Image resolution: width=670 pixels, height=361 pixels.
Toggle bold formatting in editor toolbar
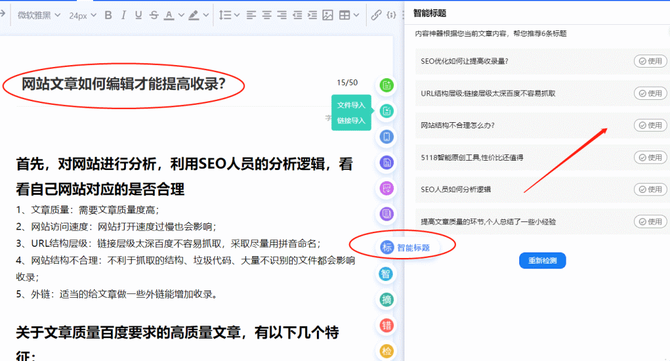click(x=108, y=15)
